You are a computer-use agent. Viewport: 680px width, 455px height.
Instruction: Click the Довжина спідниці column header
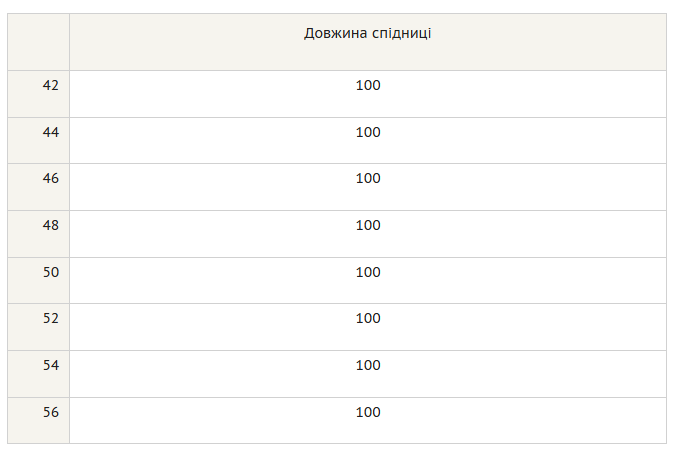tap(367, 33)
